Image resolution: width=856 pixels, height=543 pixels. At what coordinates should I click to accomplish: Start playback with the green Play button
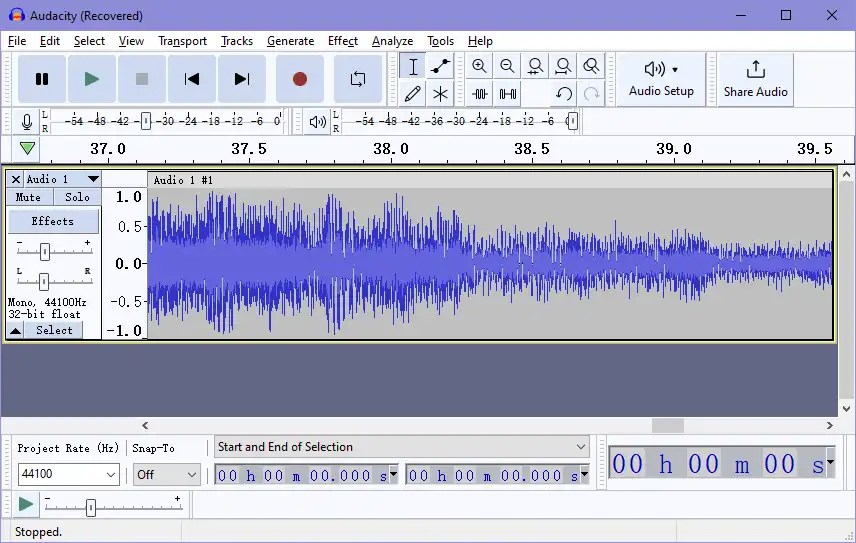tap(92, 79)
